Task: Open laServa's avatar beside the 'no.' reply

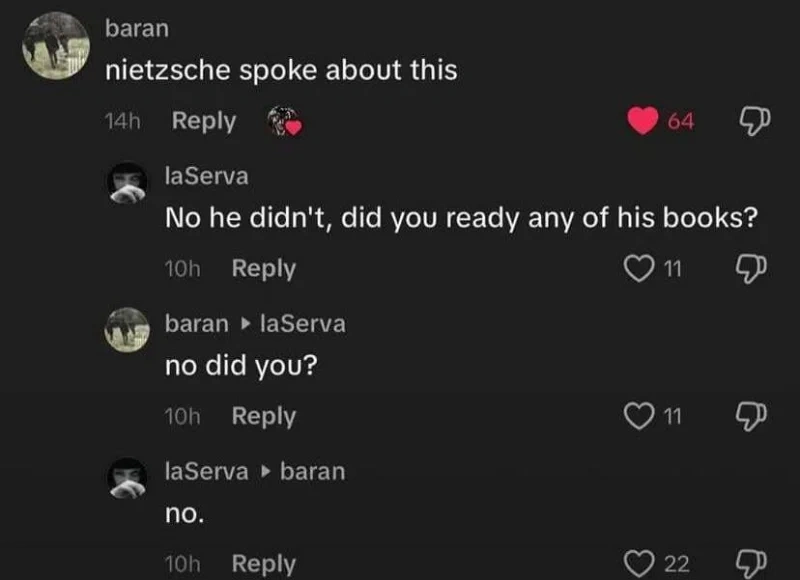Action: (128, 476)
